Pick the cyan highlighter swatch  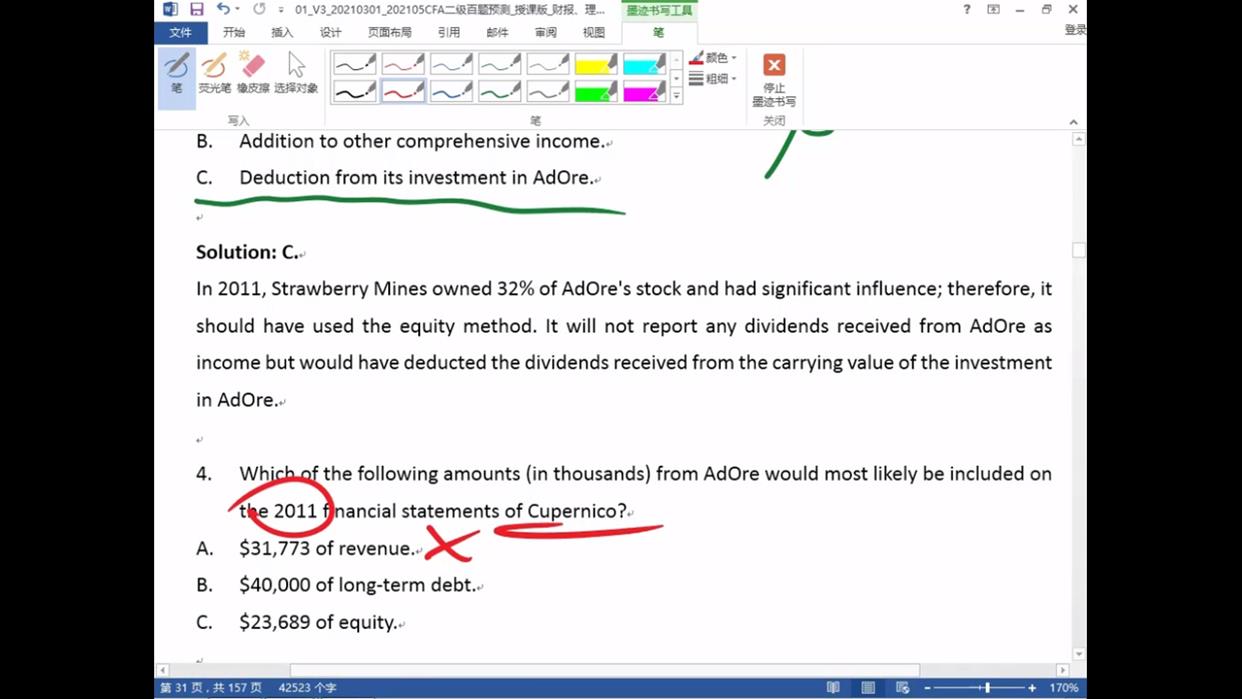coord(643,65)
